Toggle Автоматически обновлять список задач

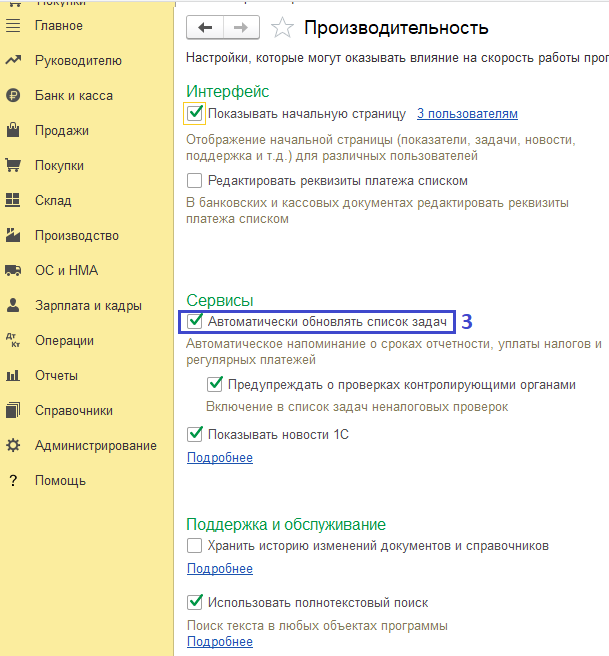point(195,322)
